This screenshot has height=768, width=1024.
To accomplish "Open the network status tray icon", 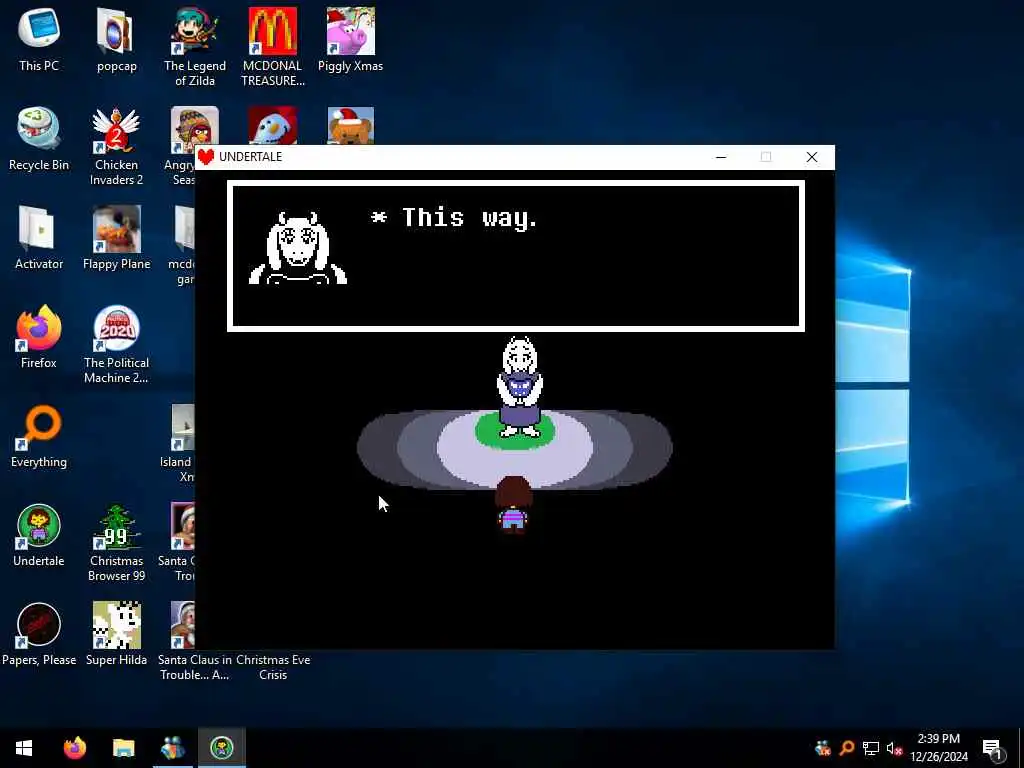I will [x=871, y=748].
